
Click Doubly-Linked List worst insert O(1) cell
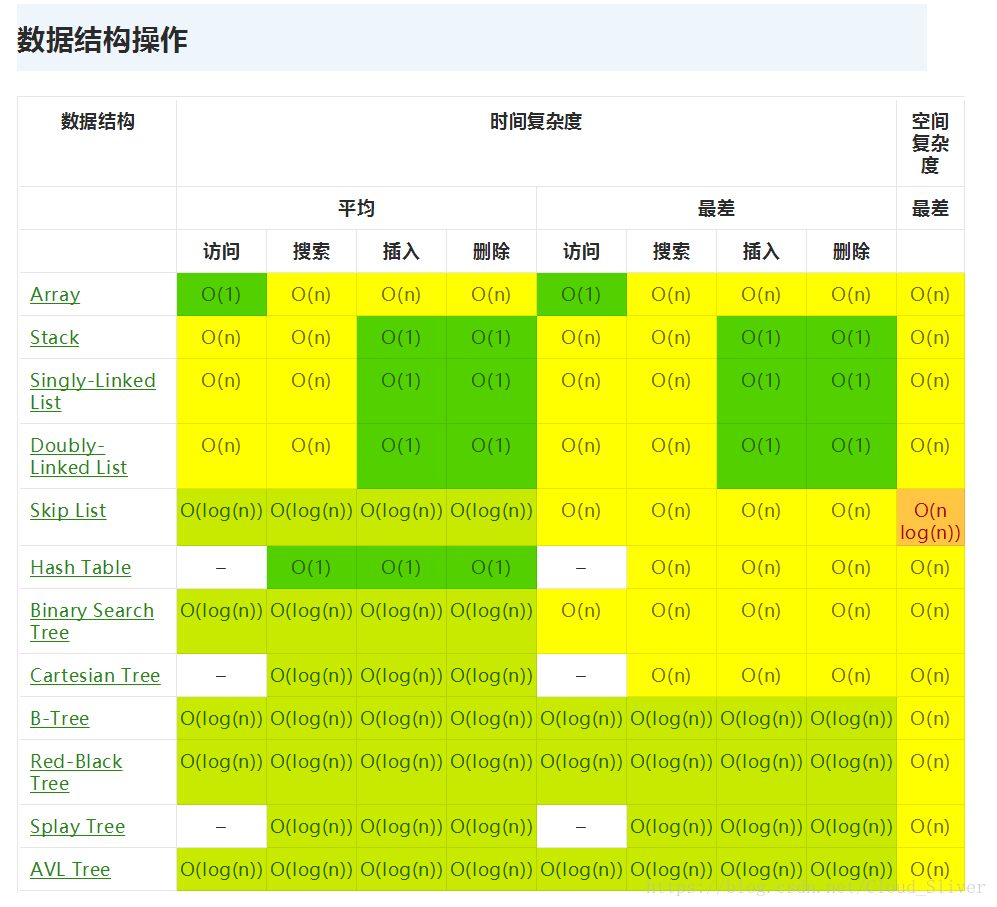761,456
